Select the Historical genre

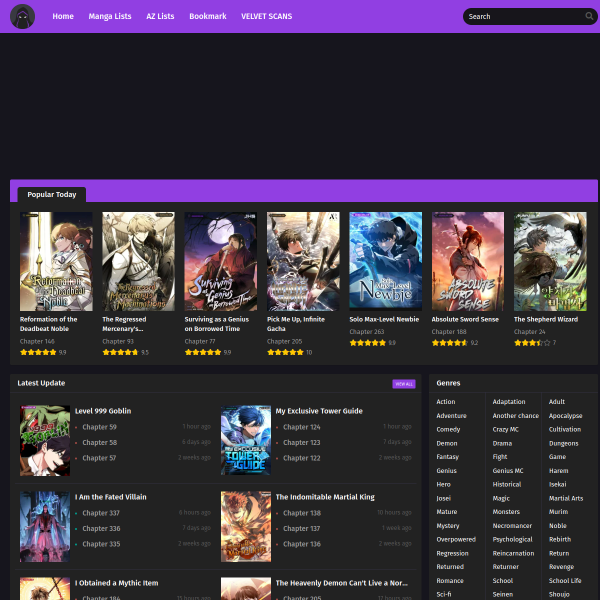coord(507,484)
